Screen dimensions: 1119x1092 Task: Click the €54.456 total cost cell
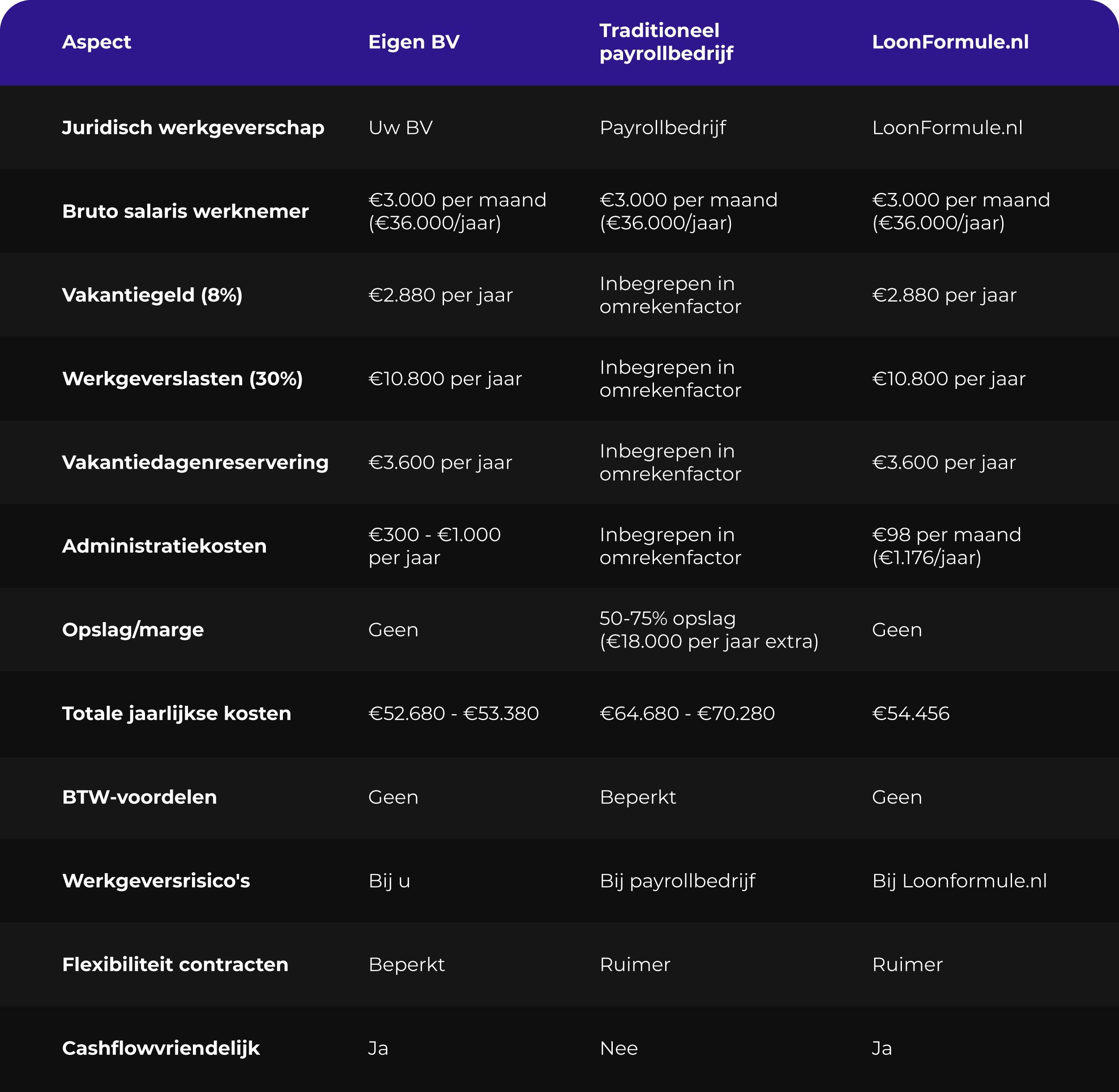pyautogui.click(x=911, y=713)
